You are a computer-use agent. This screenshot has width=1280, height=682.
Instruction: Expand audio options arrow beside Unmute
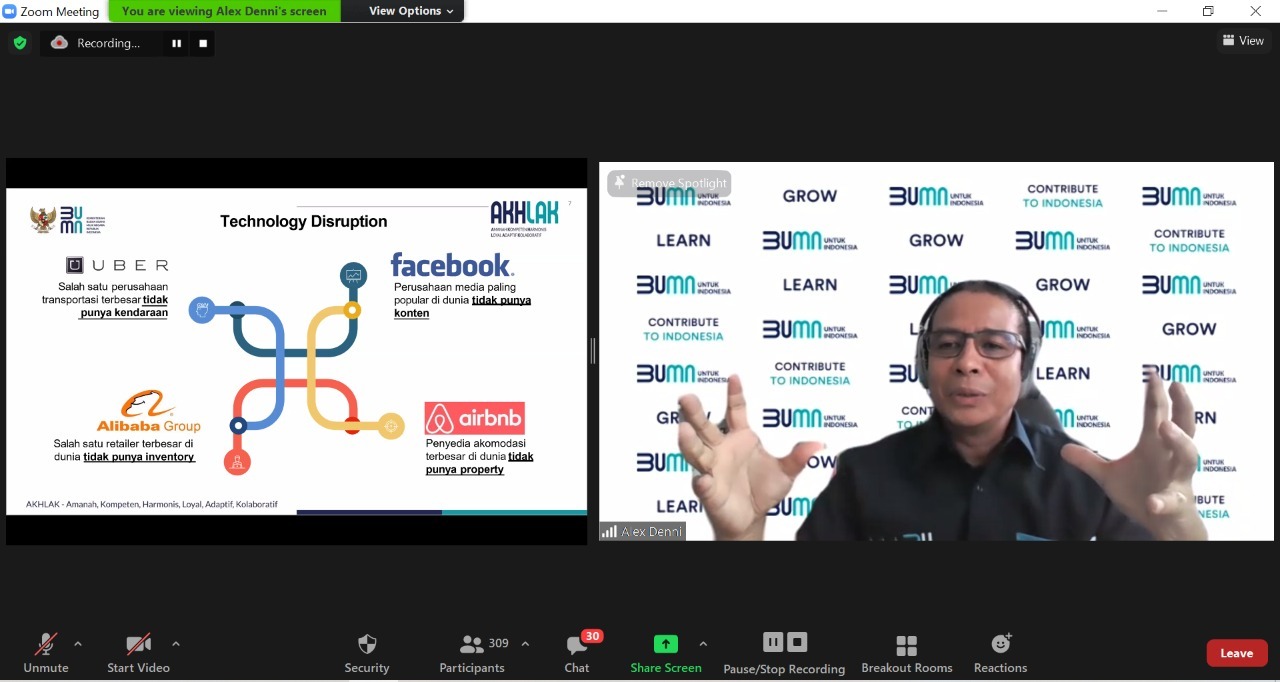[78, 644]
